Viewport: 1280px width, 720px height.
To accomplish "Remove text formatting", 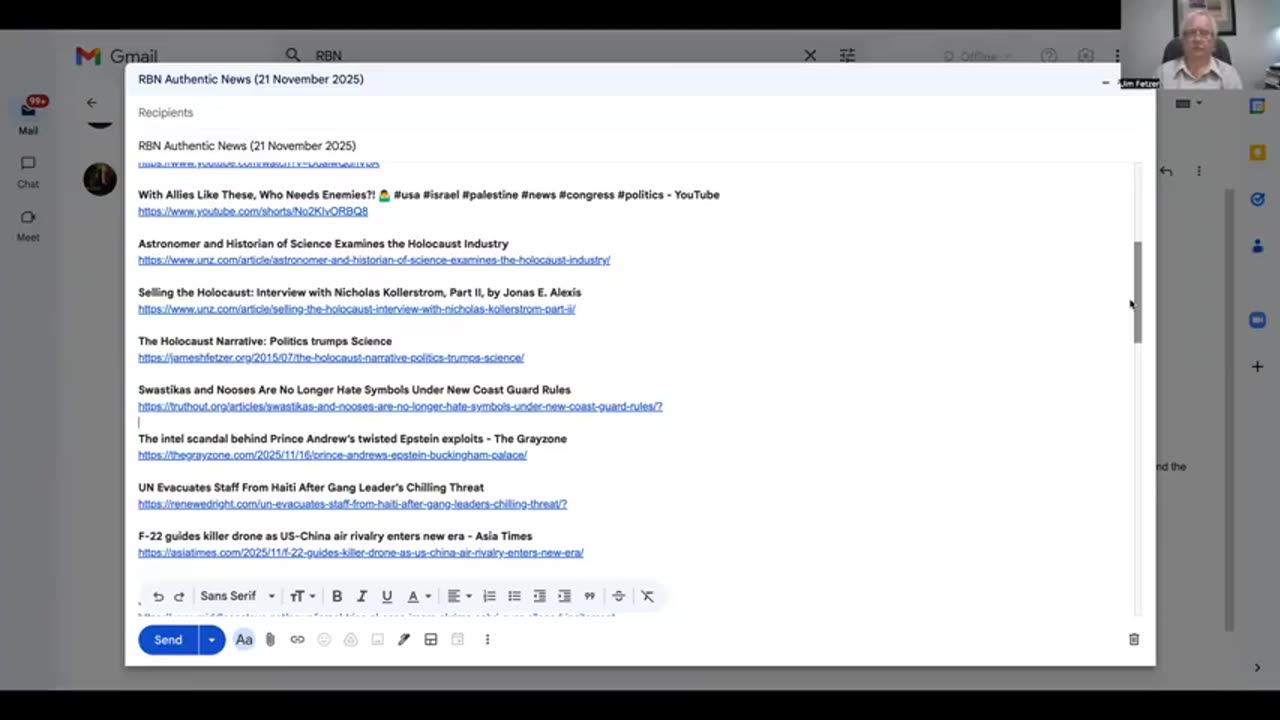I will 647,596.
